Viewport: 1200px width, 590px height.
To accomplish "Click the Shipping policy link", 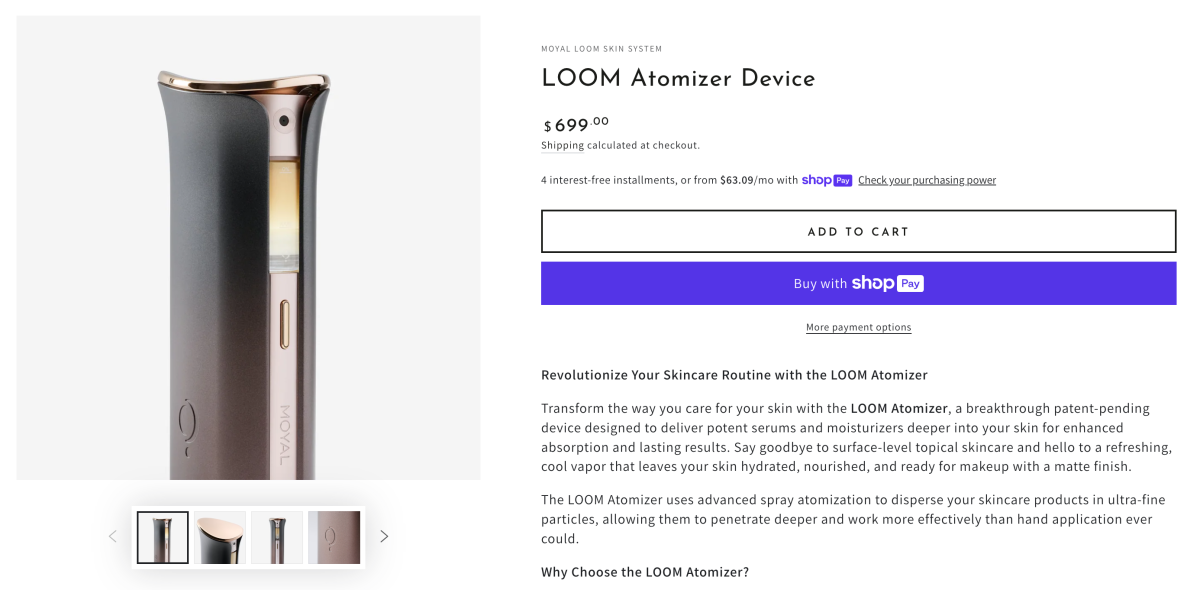I will pos(562,145).
